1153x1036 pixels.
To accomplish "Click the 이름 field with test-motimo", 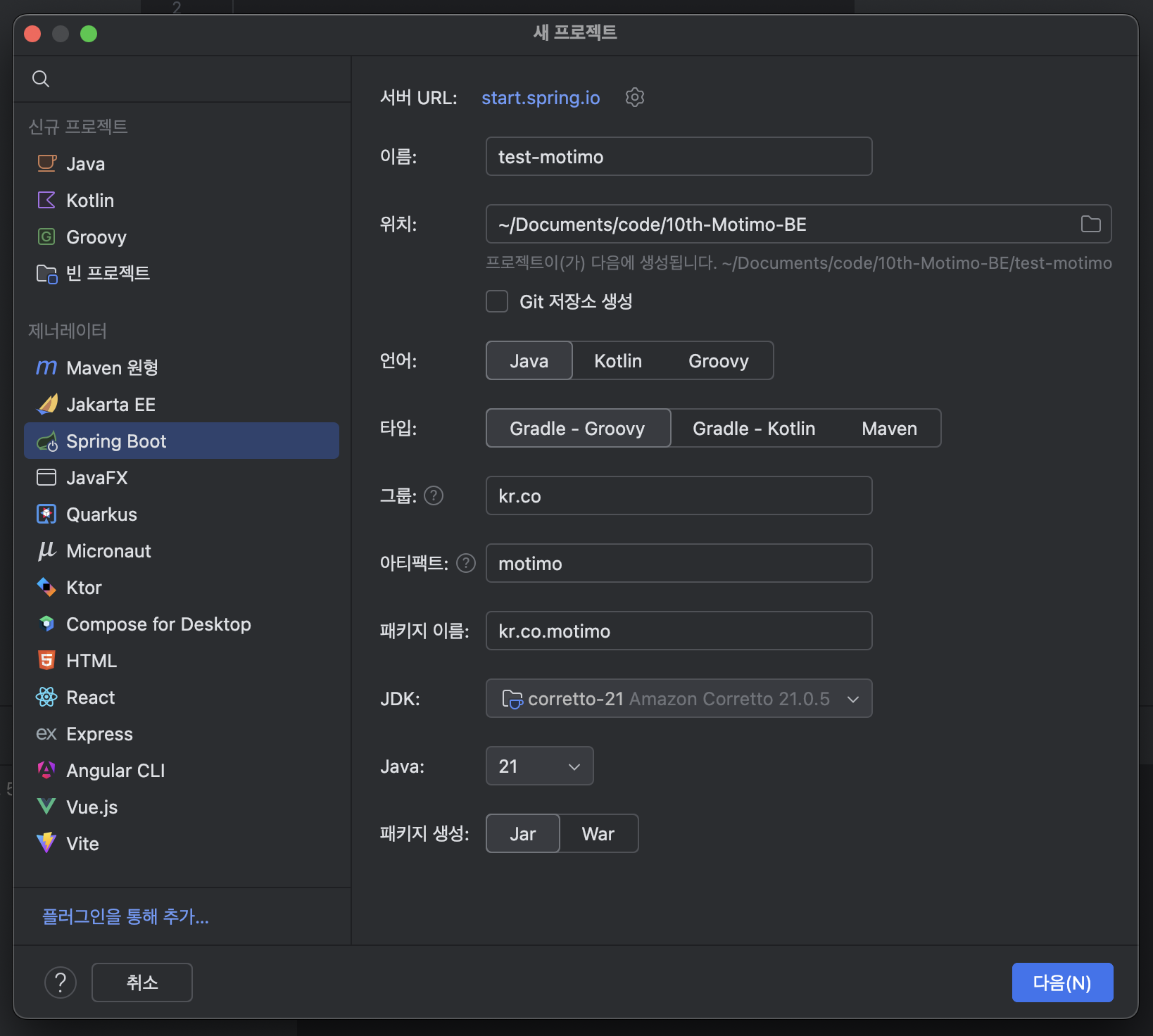I will (679, 156).
